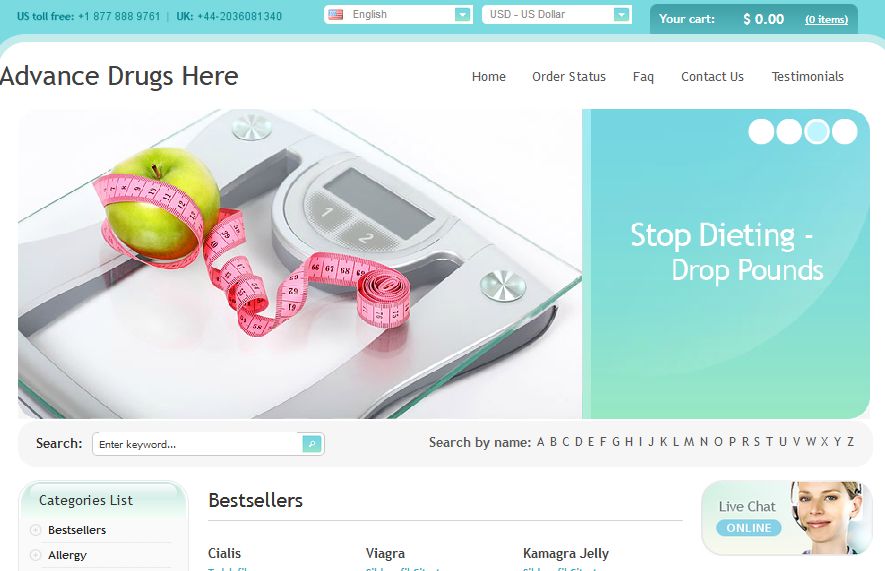Click the cart '0 items' link
Viewport: 885px width, 571px height.
point(826,20)
